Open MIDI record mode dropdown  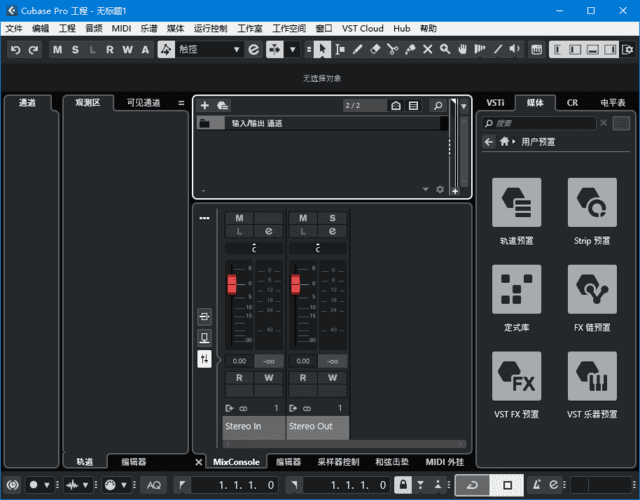click(x=124, y=485)
